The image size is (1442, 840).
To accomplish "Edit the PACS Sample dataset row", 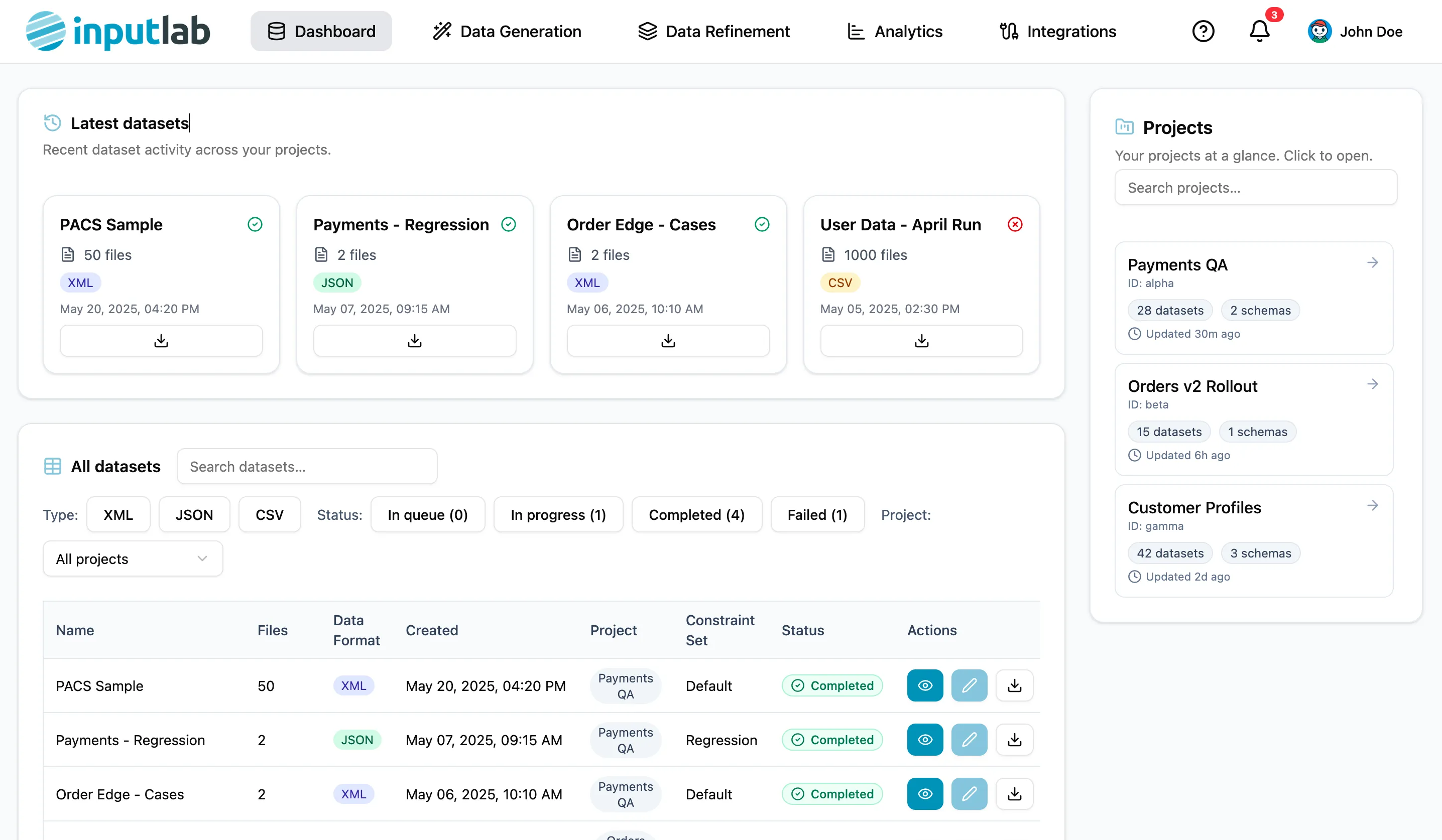I will 969,685.
